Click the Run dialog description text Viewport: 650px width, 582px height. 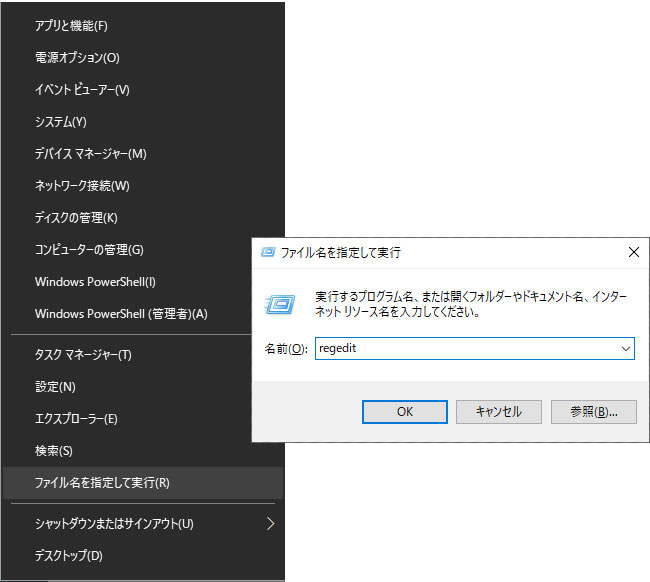coord(471,304)
